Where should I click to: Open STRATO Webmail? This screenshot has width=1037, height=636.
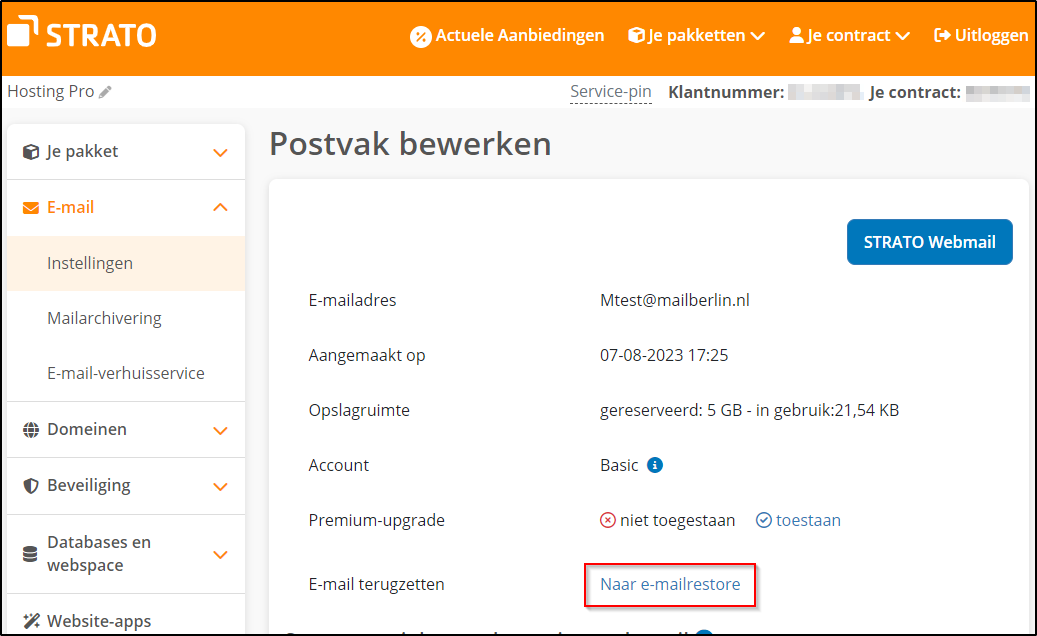pyautogui.click(x=929, y=242)
